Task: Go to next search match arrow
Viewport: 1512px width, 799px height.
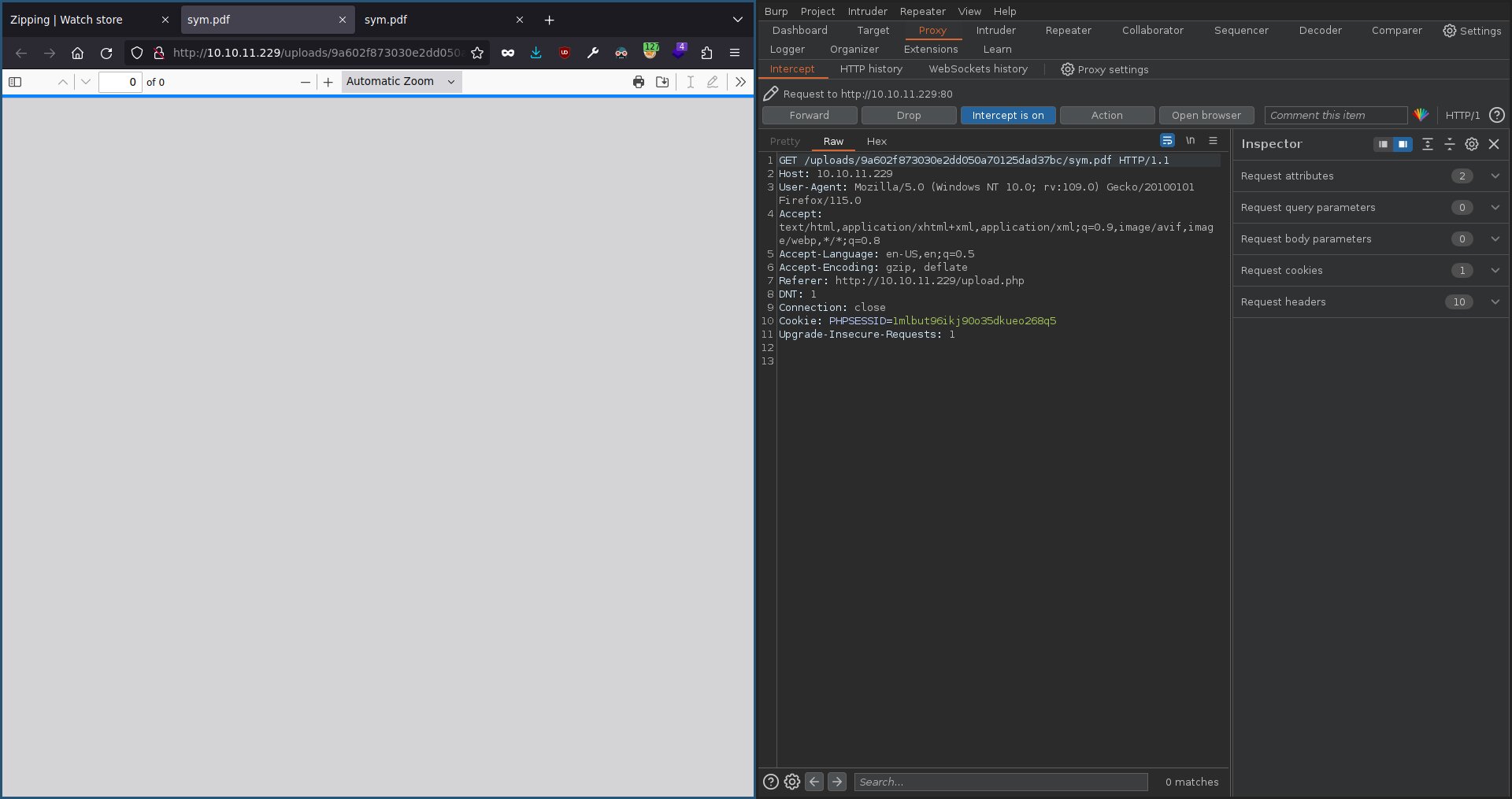Action: tap(837, 782)
